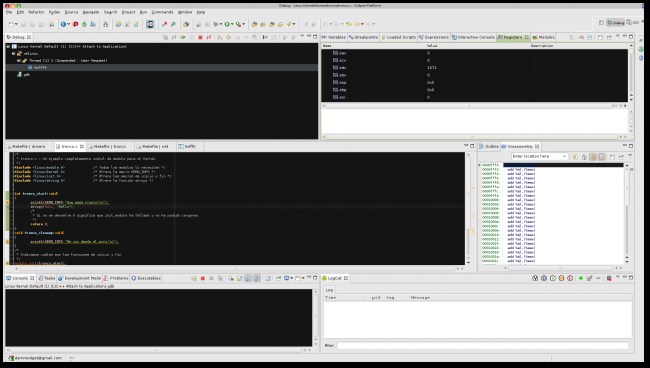Click the Step Into icon in Debug view
650x368 pixels.
219,37
